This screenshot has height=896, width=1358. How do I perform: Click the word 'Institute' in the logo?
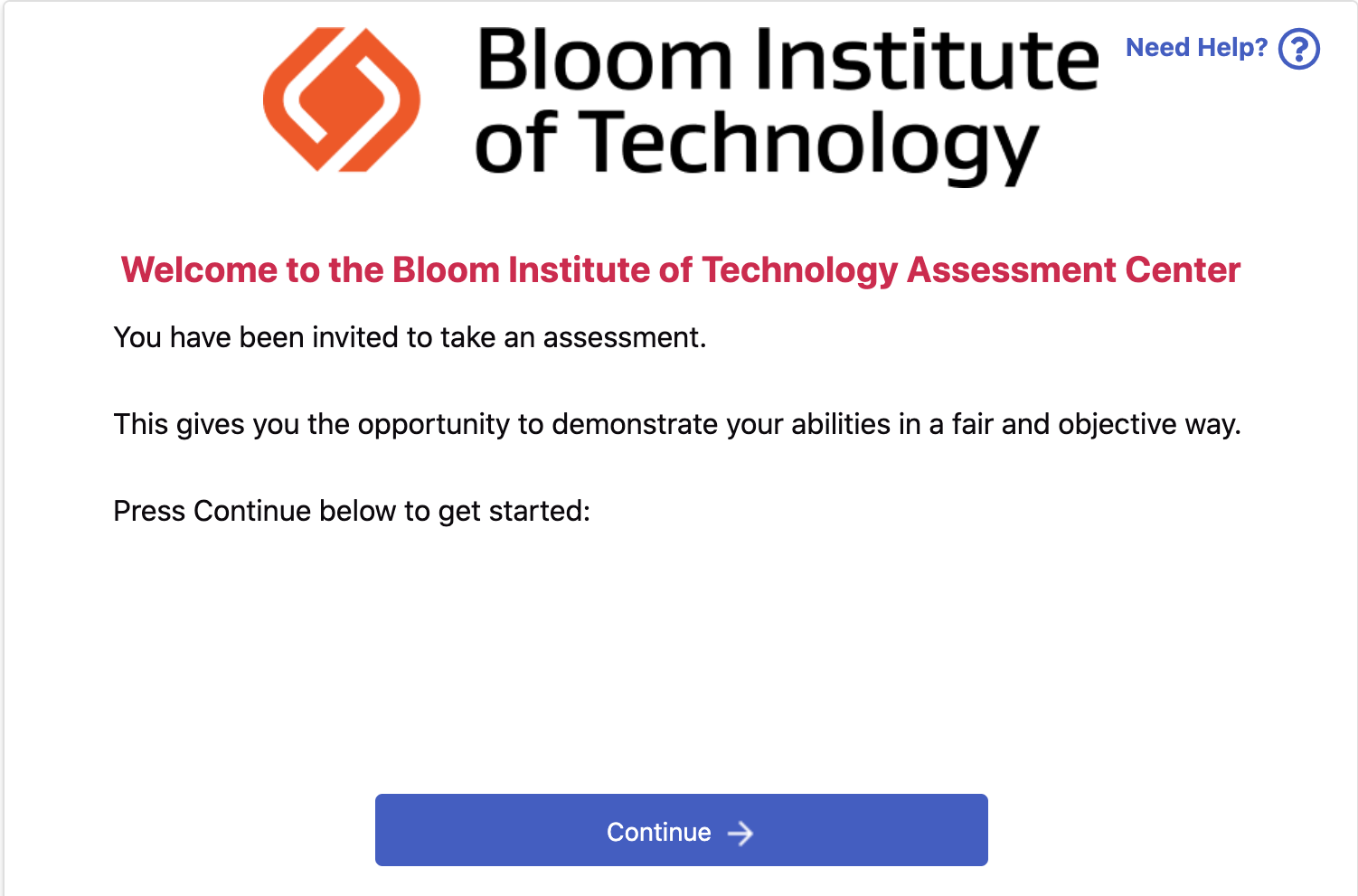click(x=926, y=60)
